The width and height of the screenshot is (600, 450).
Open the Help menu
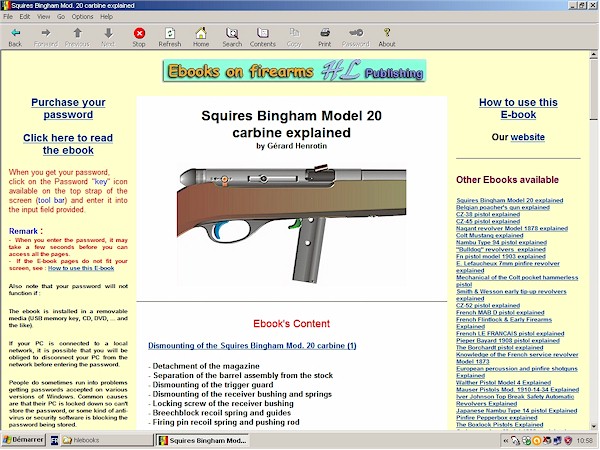pos(106,17)
